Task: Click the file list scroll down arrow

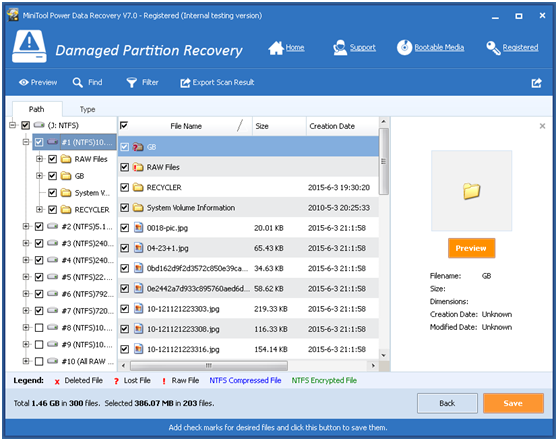Action: point(383,355)
